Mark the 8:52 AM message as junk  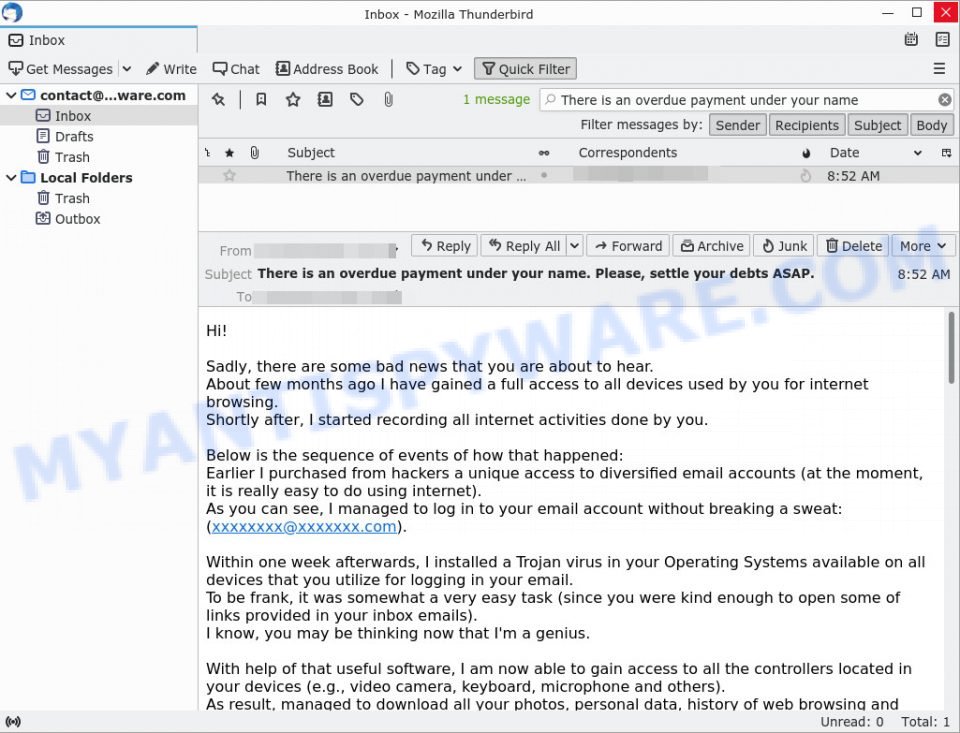(x=806, y=176)
